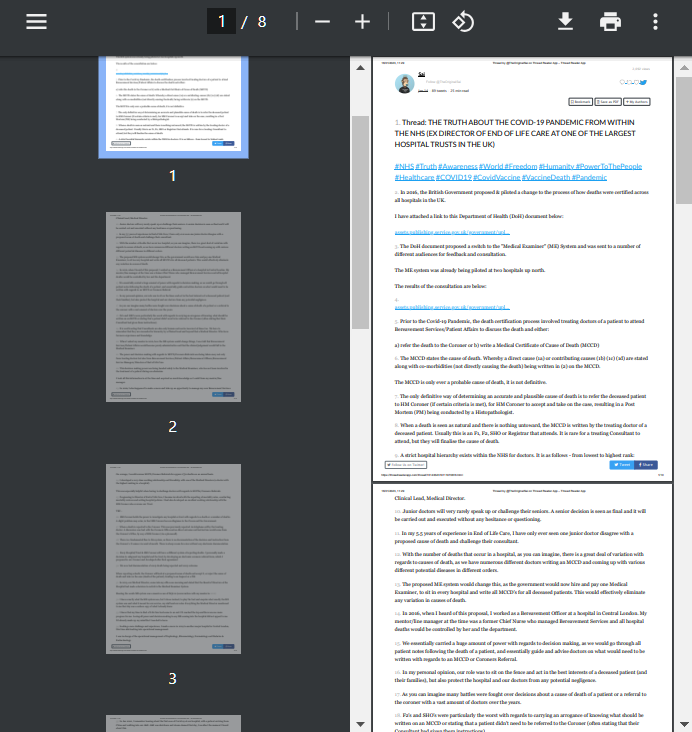Viewport: 692px width, 732px height.
Task: Click the Bookmark button on page one
Action: click(580, 102)
